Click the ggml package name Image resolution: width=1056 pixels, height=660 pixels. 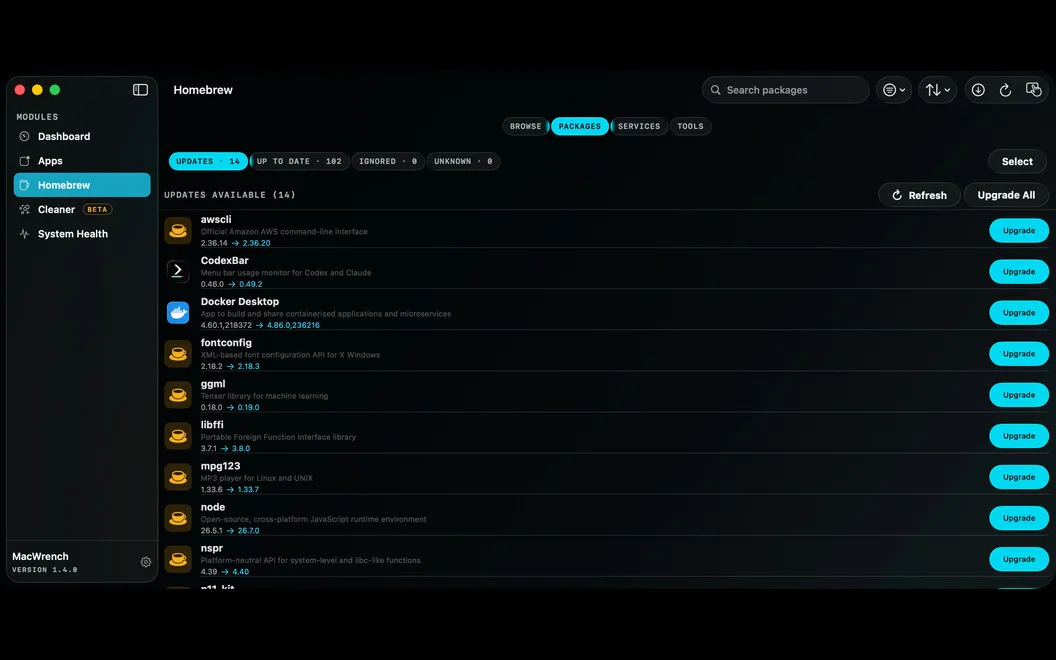pos(213,384)
